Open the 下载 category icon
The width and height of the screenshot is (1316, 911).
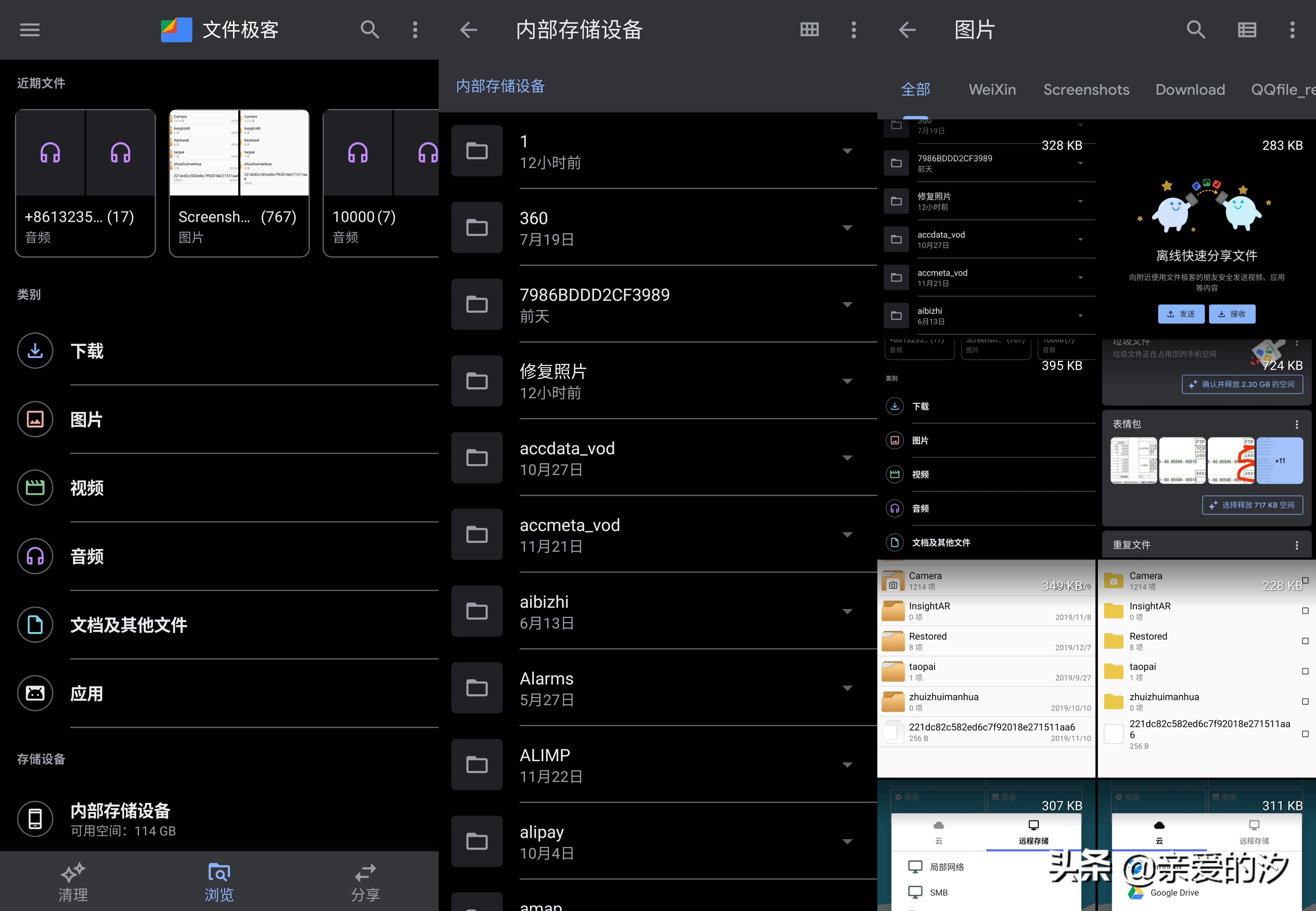click(x=35, y=350)
